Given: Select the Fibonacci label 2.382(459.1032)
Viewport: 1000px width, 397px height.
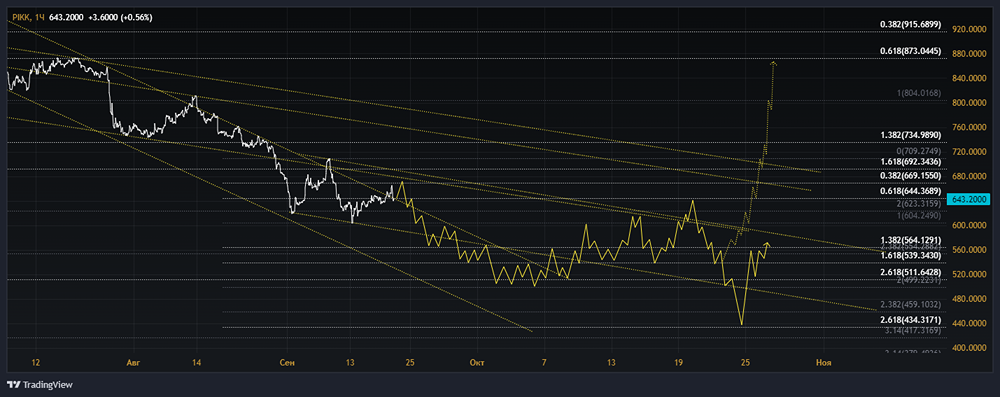Looking at the screenshot, I should (911, 304).
